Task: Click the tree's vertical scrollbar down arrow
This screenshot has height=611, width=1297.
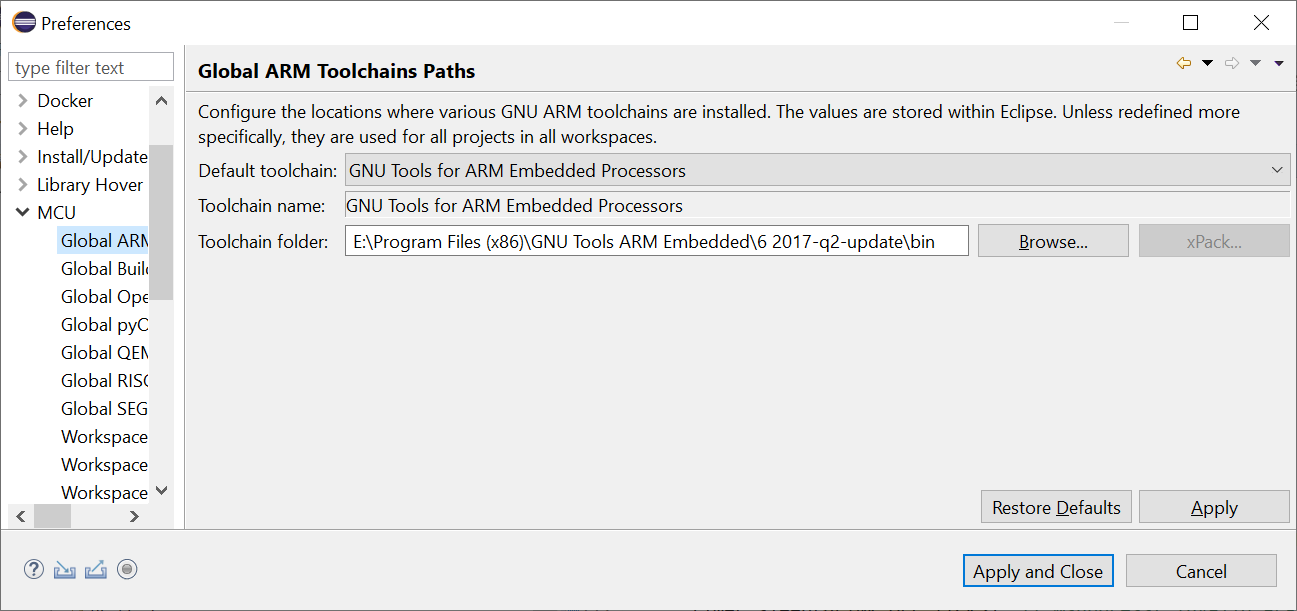Action: point(162,491)
